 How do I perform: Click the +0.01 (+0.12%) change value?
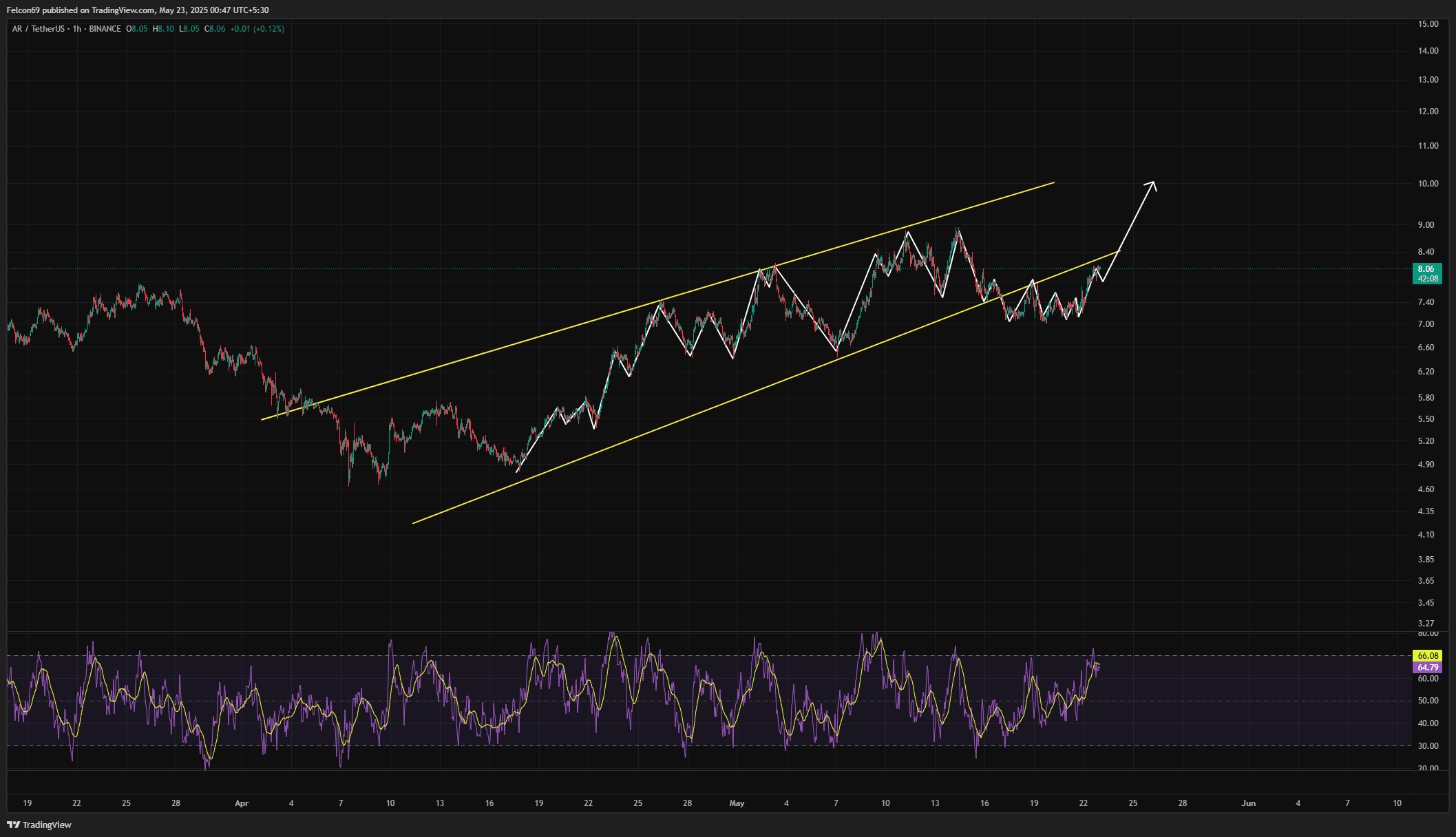[x=257, y=29]
